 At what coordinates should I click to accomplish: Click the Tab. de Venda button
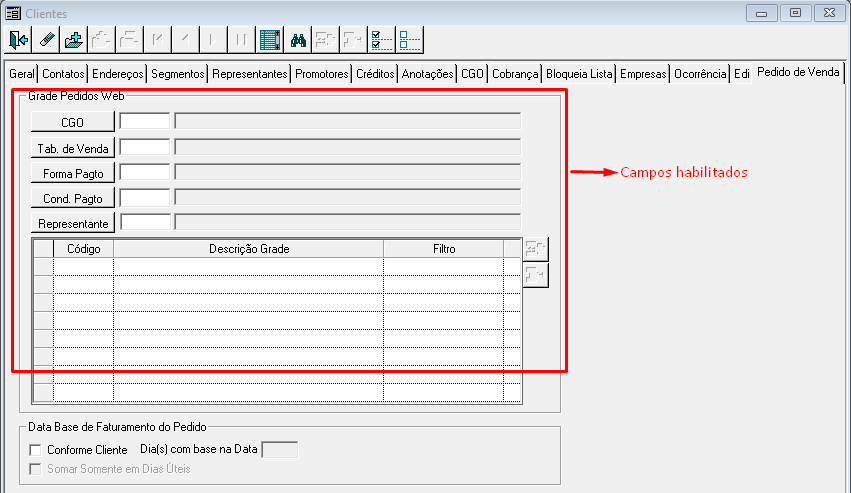(x=73, y=148)
